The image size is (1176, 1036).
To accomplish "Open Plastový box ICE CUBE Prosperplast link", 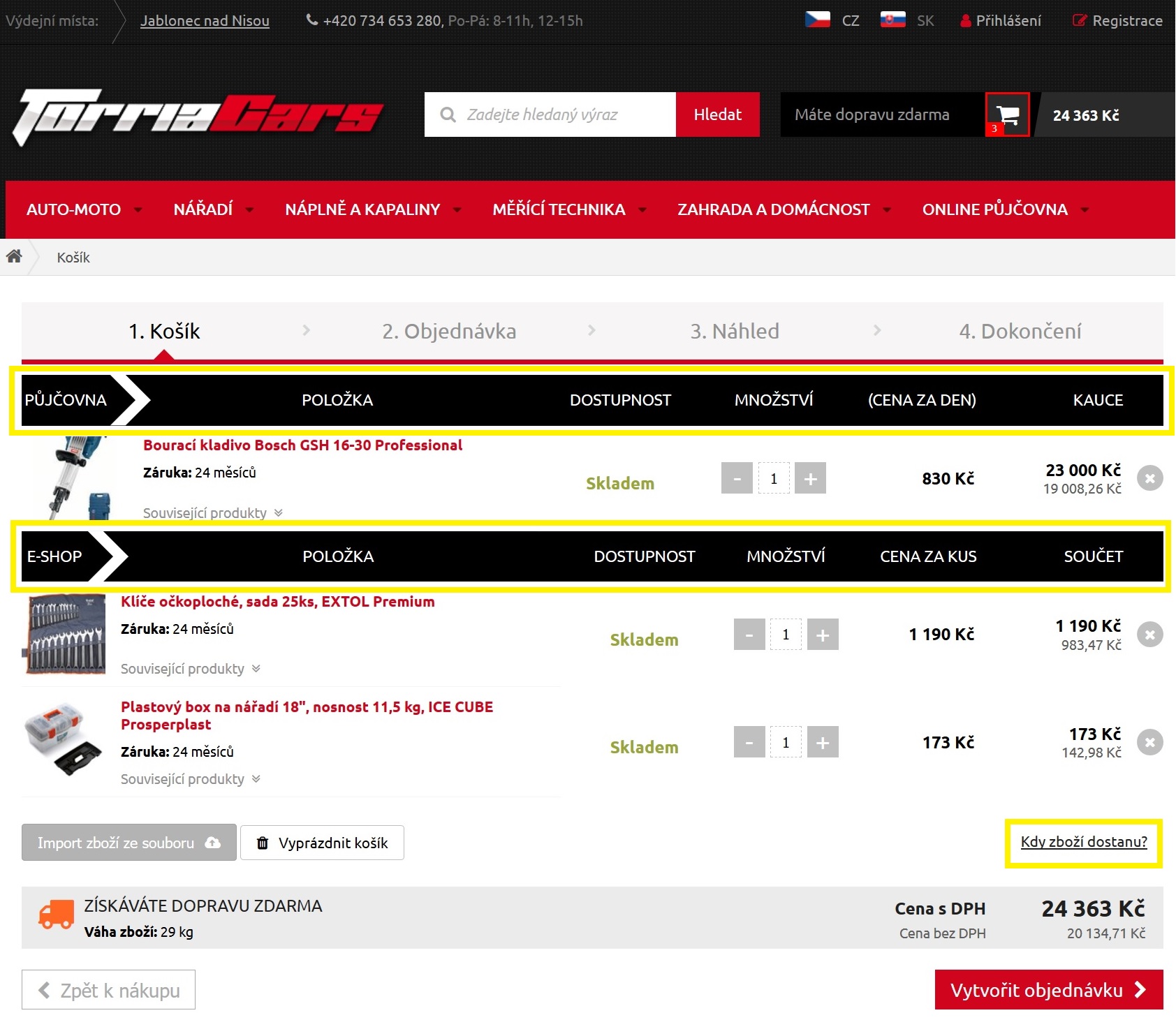I will [307, 716].
